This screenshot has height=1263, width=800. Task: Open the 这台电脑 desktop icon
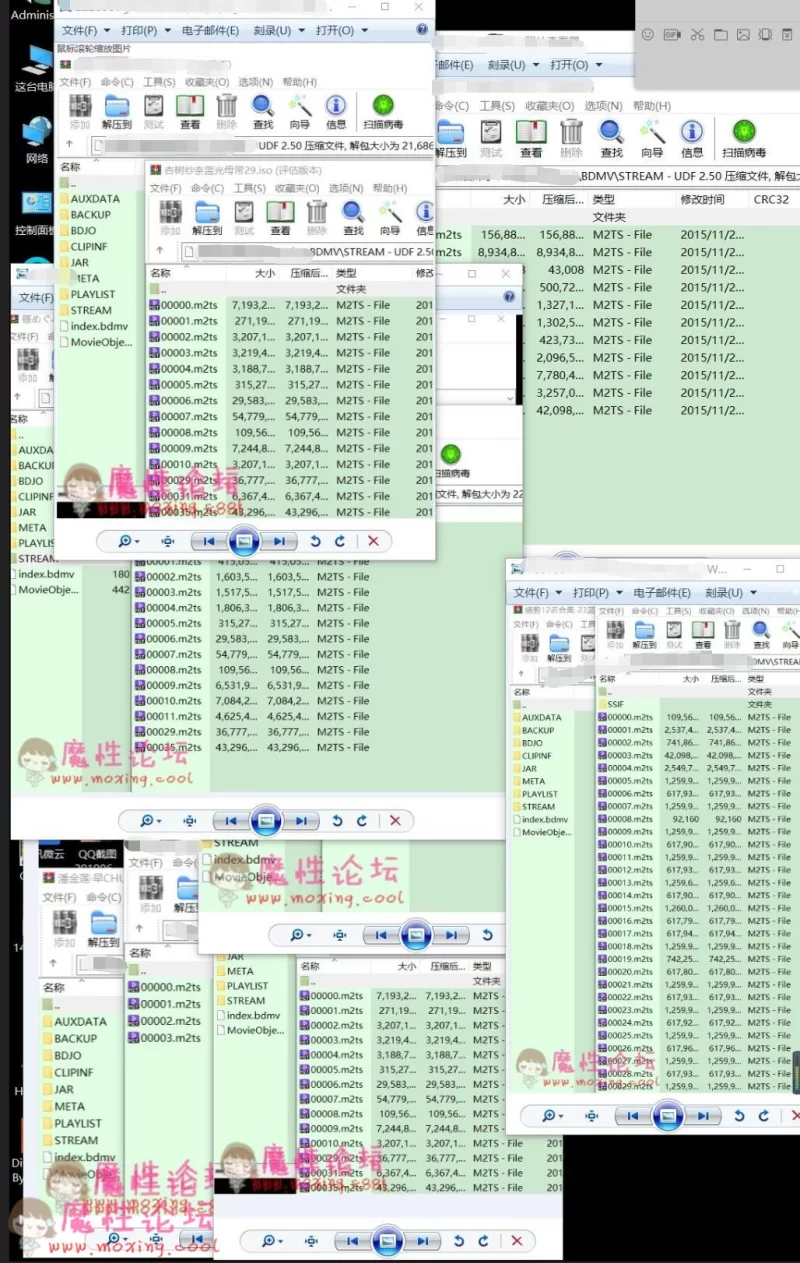[x=36, y=63]
